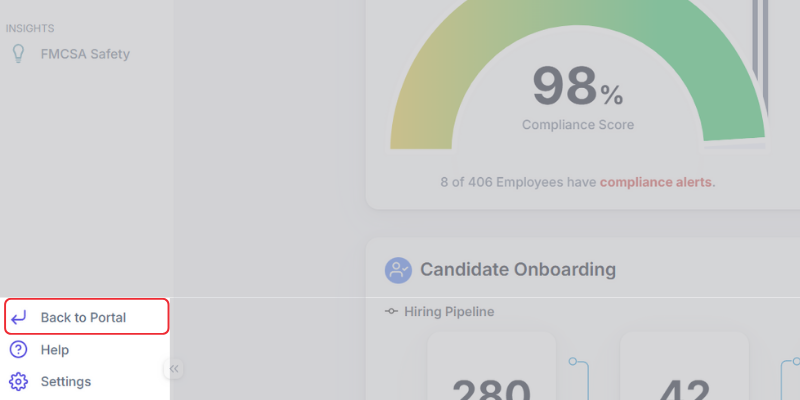Collapse the sidebar with the double chevron
The height and width of the screenshot is (400, 800).
[174, 369]
